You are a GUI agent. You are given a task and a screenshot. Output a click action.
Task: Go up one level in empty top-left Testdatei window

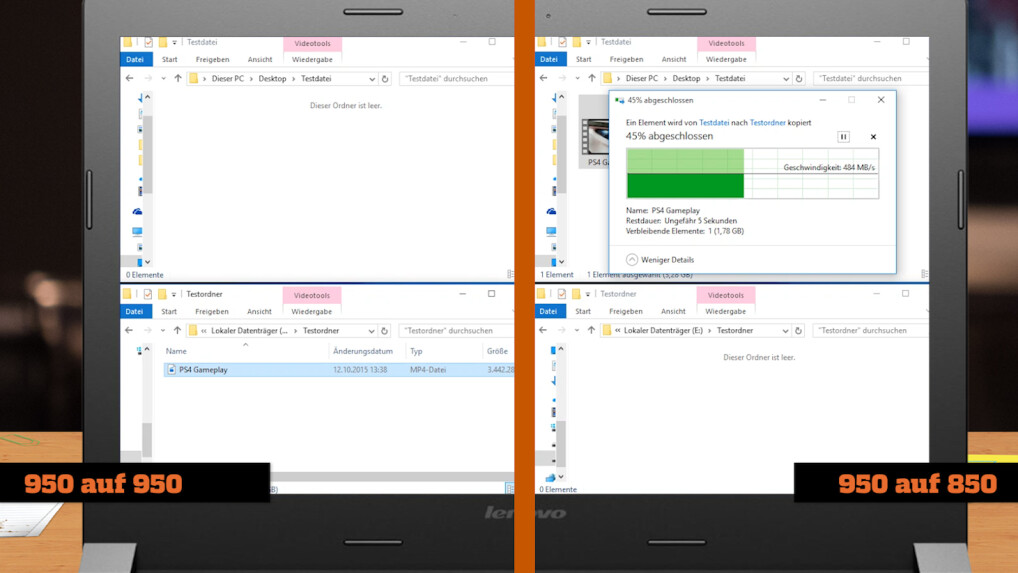pyautogui.click(x=178, y=79)
